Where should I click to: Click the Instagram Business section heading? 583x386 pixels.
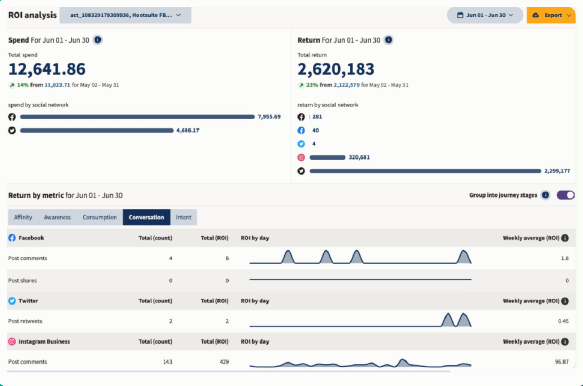pyautogui.click(x=44, y=342)
